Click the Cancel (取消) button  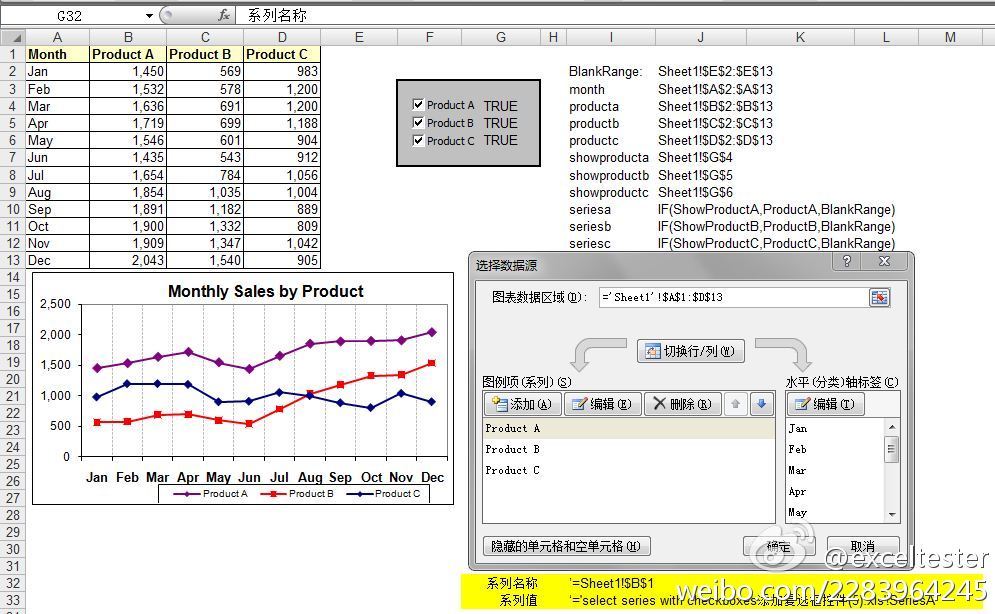(862, 547)
